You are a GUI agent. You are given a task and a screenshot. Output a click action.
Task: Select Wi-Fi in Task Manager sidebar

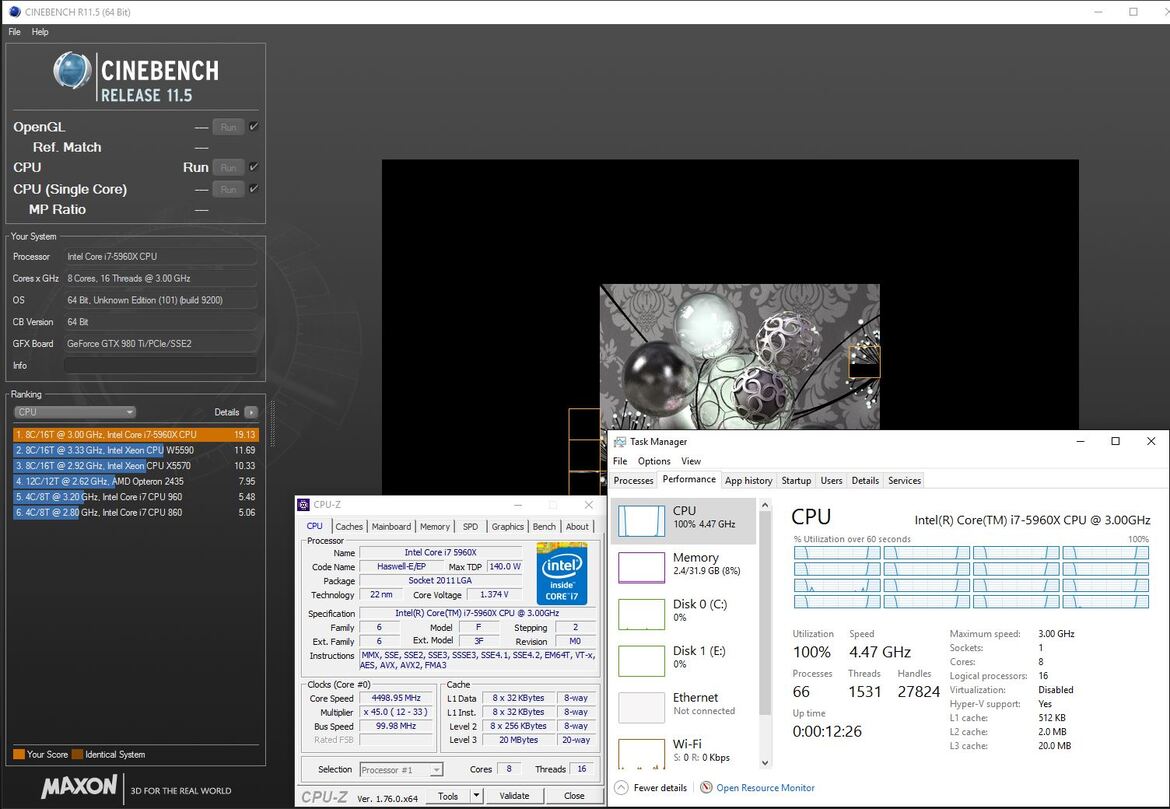pyautogui.click(x=683, y=750)
